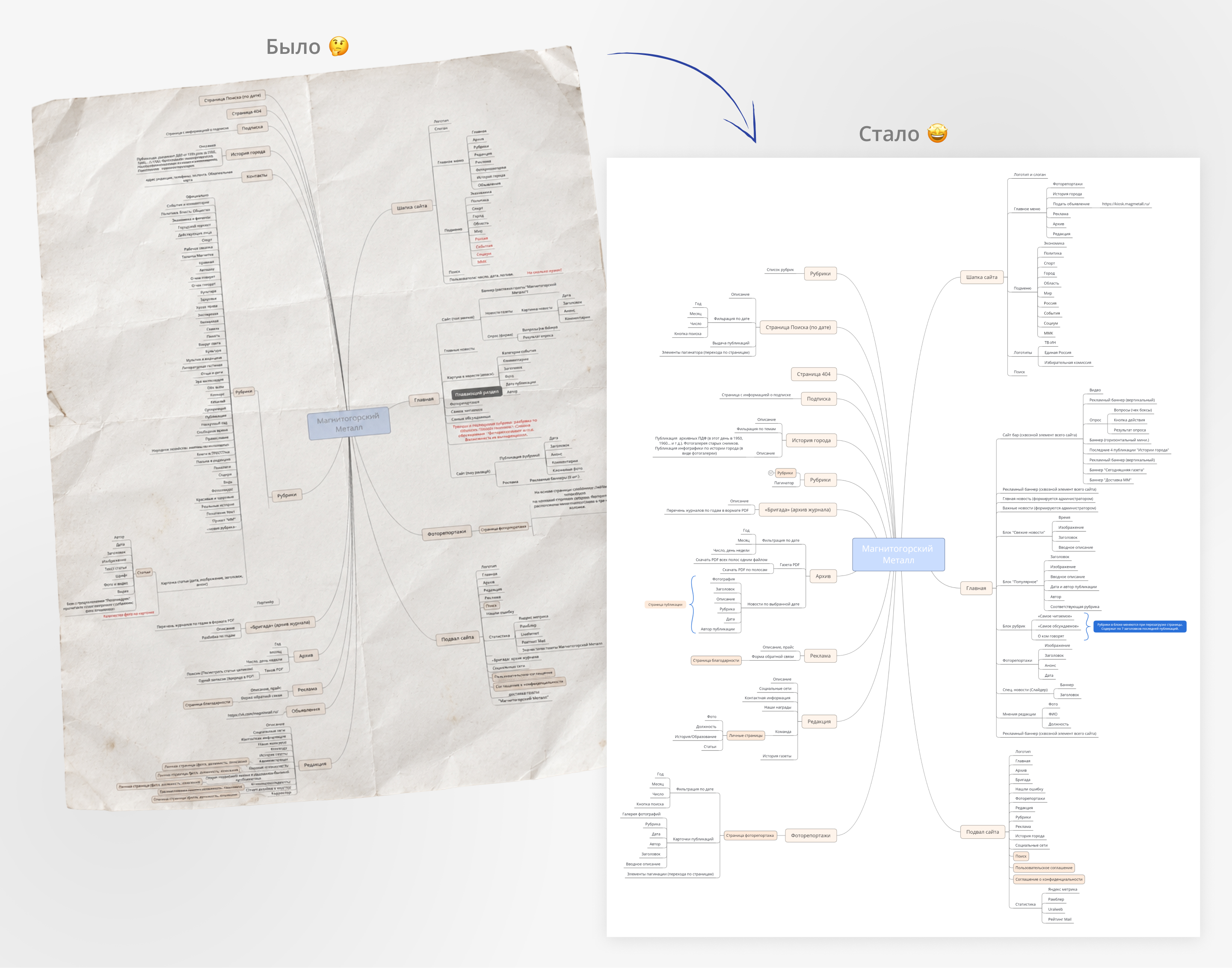This screenshot has height=968, width=1232.
Task: Select blue note about Рубрики в блоке меняются
Action: [1140, 626]
